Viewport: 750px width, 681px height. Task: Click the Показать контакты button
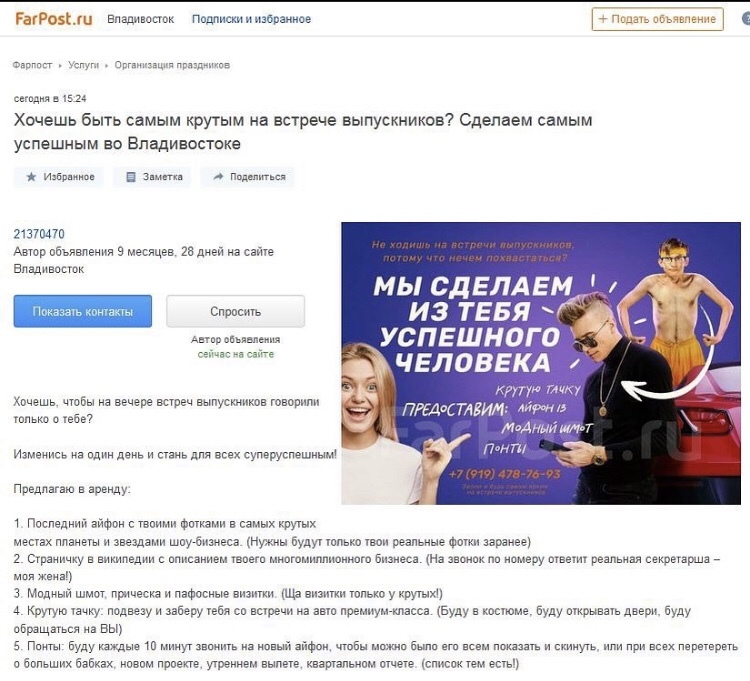[x=83, y=311]
